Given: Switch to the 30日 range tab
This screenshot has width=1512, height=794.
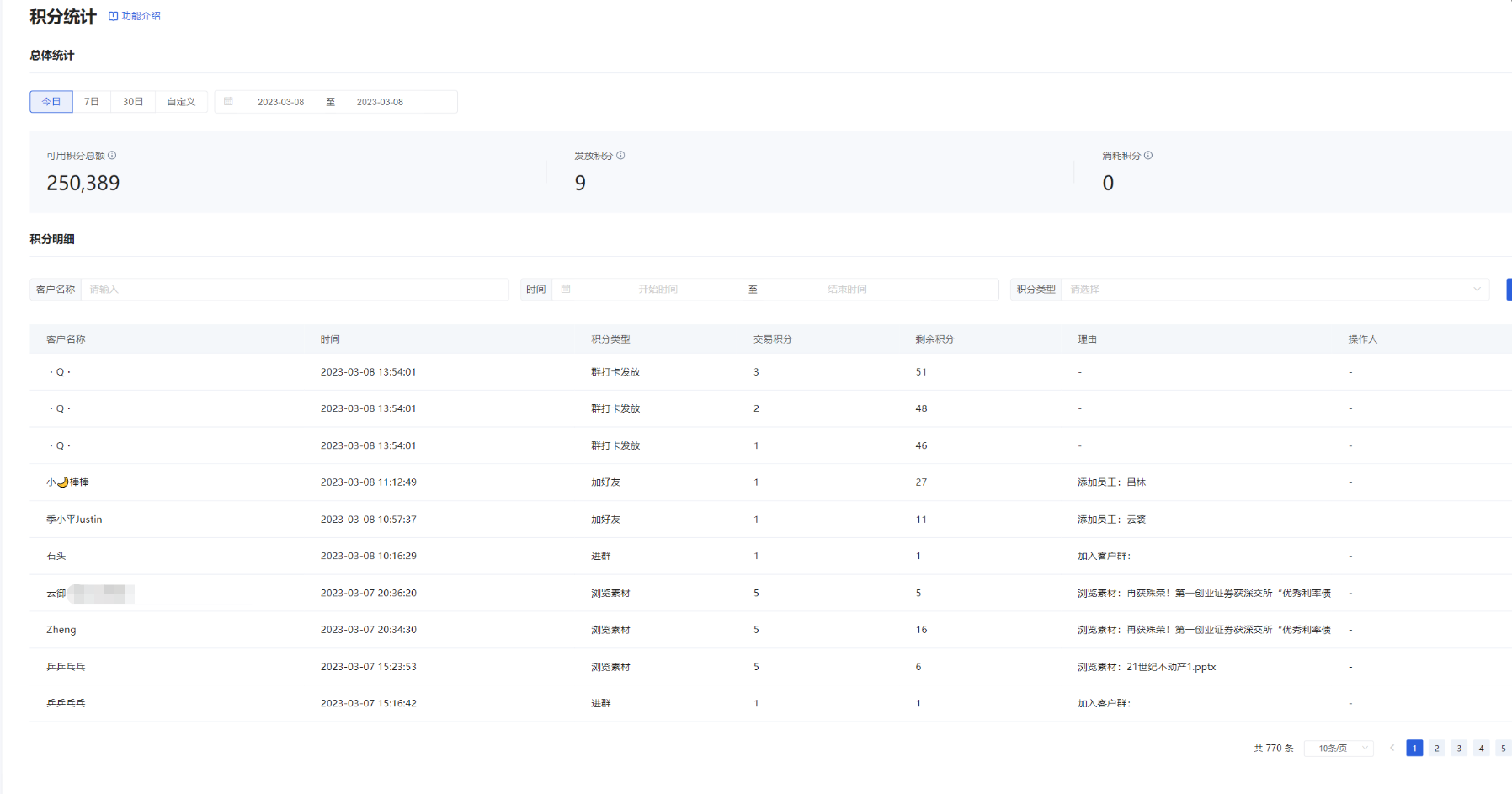Looking at the screenshot, I should pyautogui.click(x=133, y=102).
